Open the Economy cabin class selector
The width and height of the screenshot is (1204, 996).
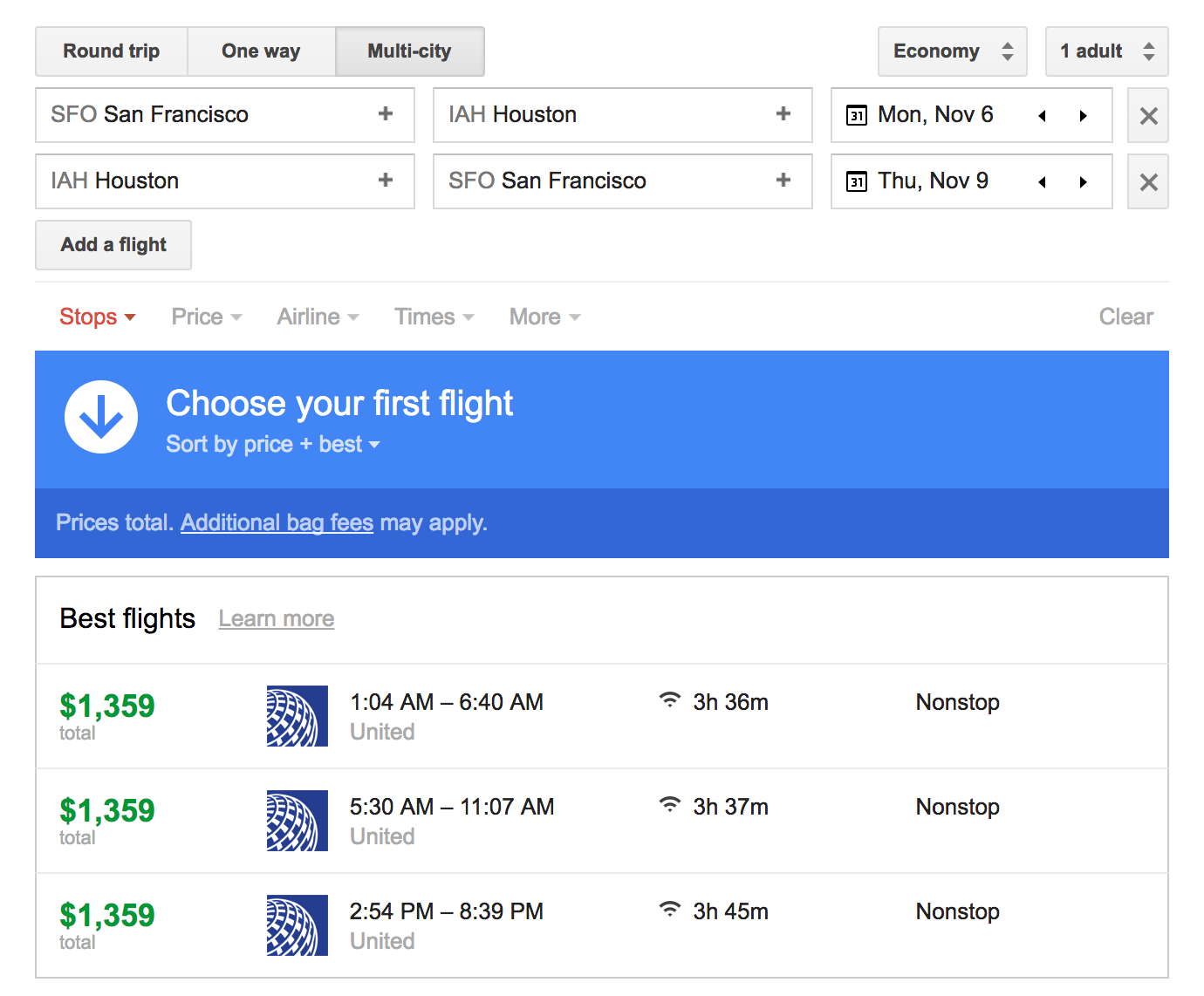click(952, 51)
